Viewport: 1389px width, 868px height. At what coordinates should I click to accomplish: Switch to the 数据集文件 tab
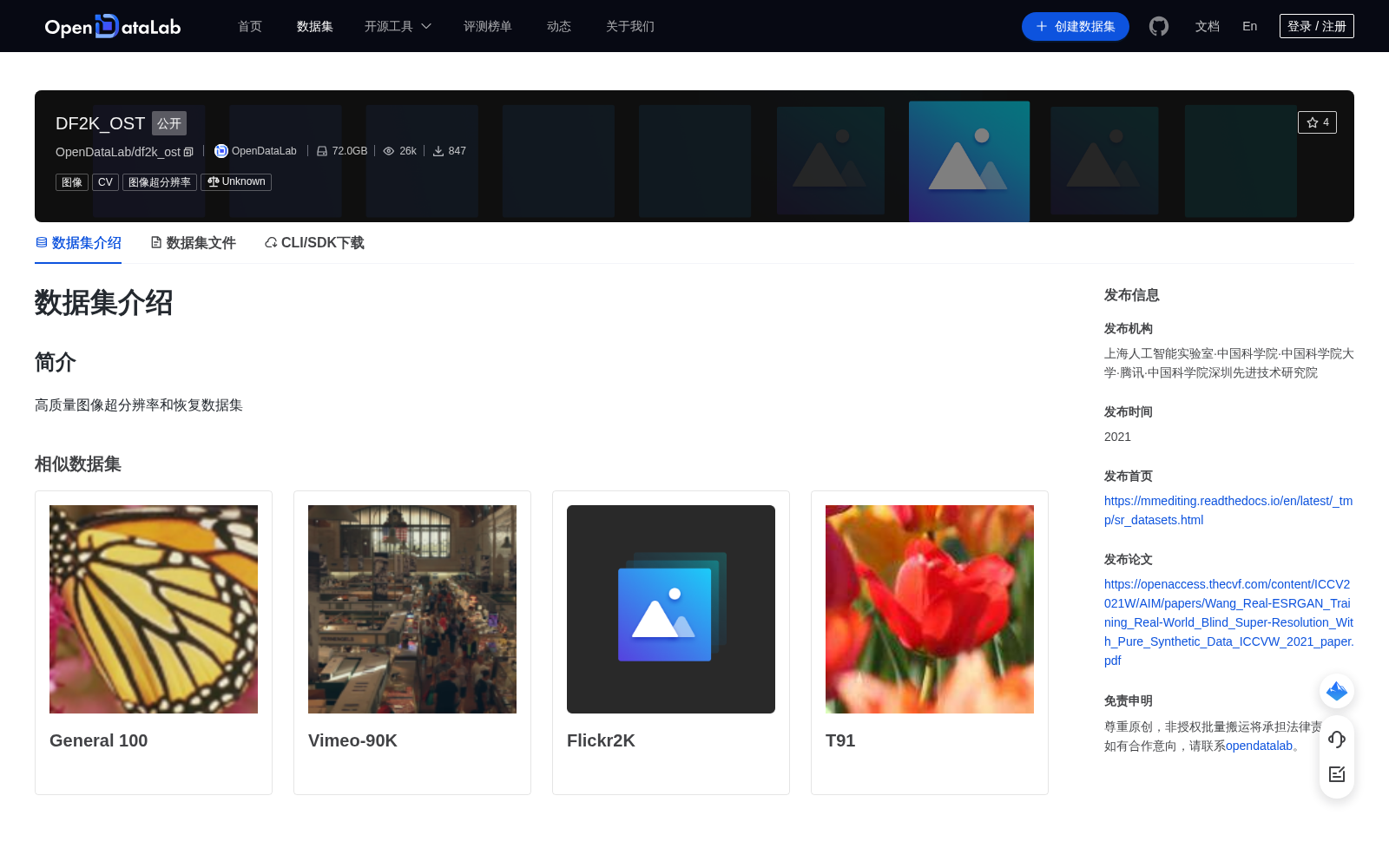(193, 243)
